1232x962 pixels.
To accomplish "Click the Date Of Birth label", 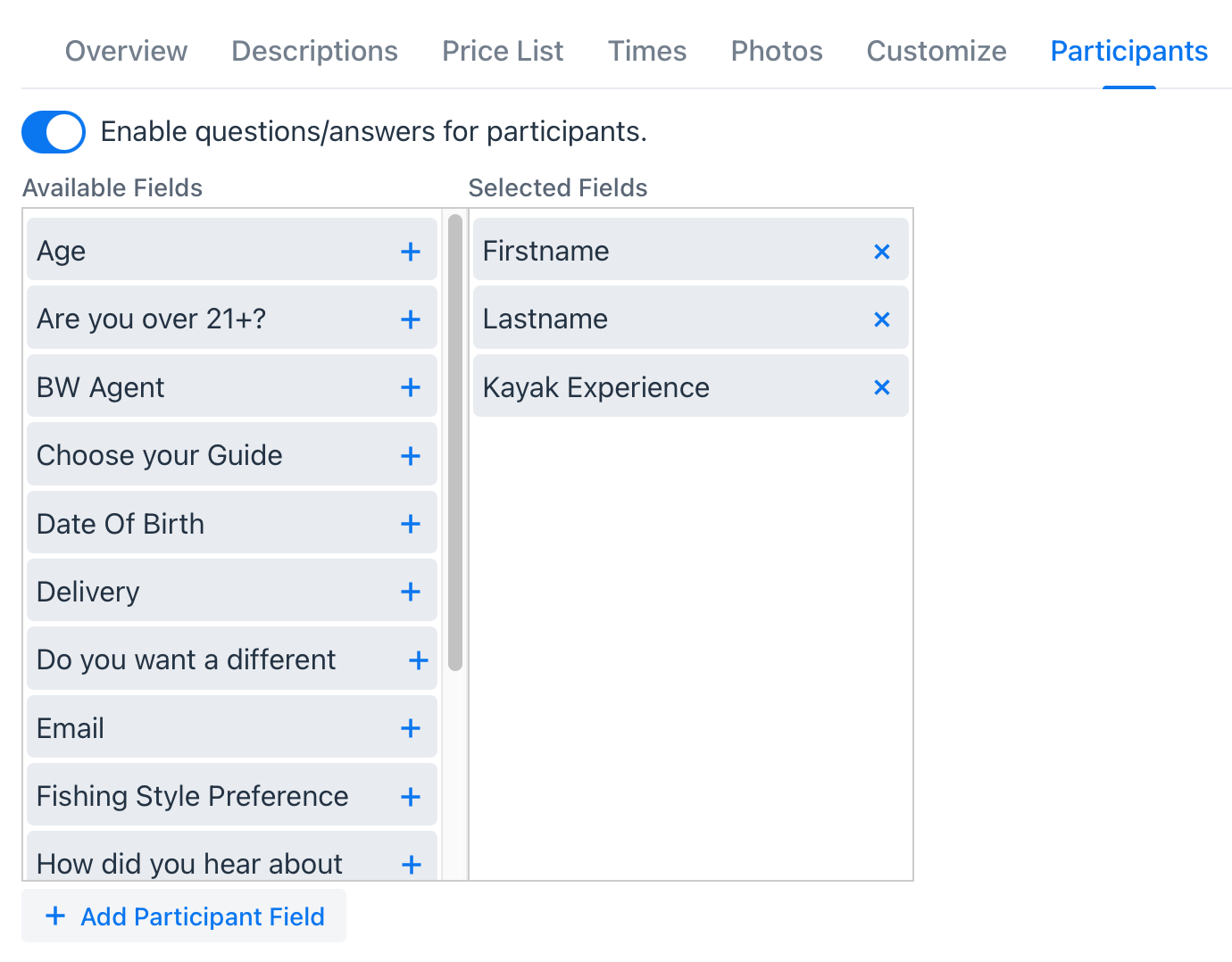I will point(121,524).
